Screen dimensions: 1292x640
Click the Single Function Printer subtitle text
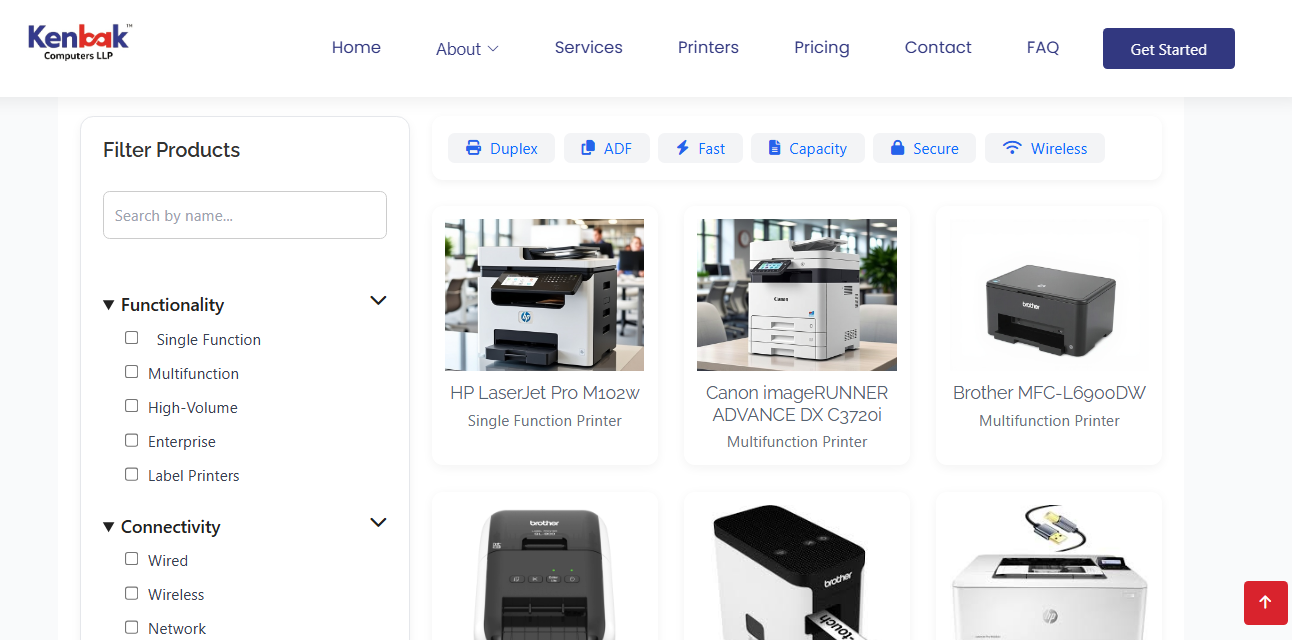pyautogui.click(x=545, y=421)
